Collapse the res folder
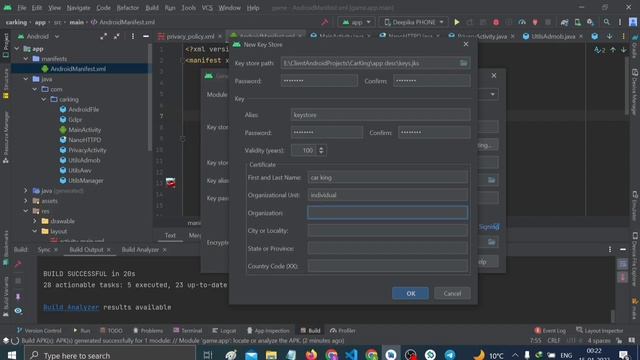This screenshot has height=360, width=640. pyautogui.click(x=26, y=211)
